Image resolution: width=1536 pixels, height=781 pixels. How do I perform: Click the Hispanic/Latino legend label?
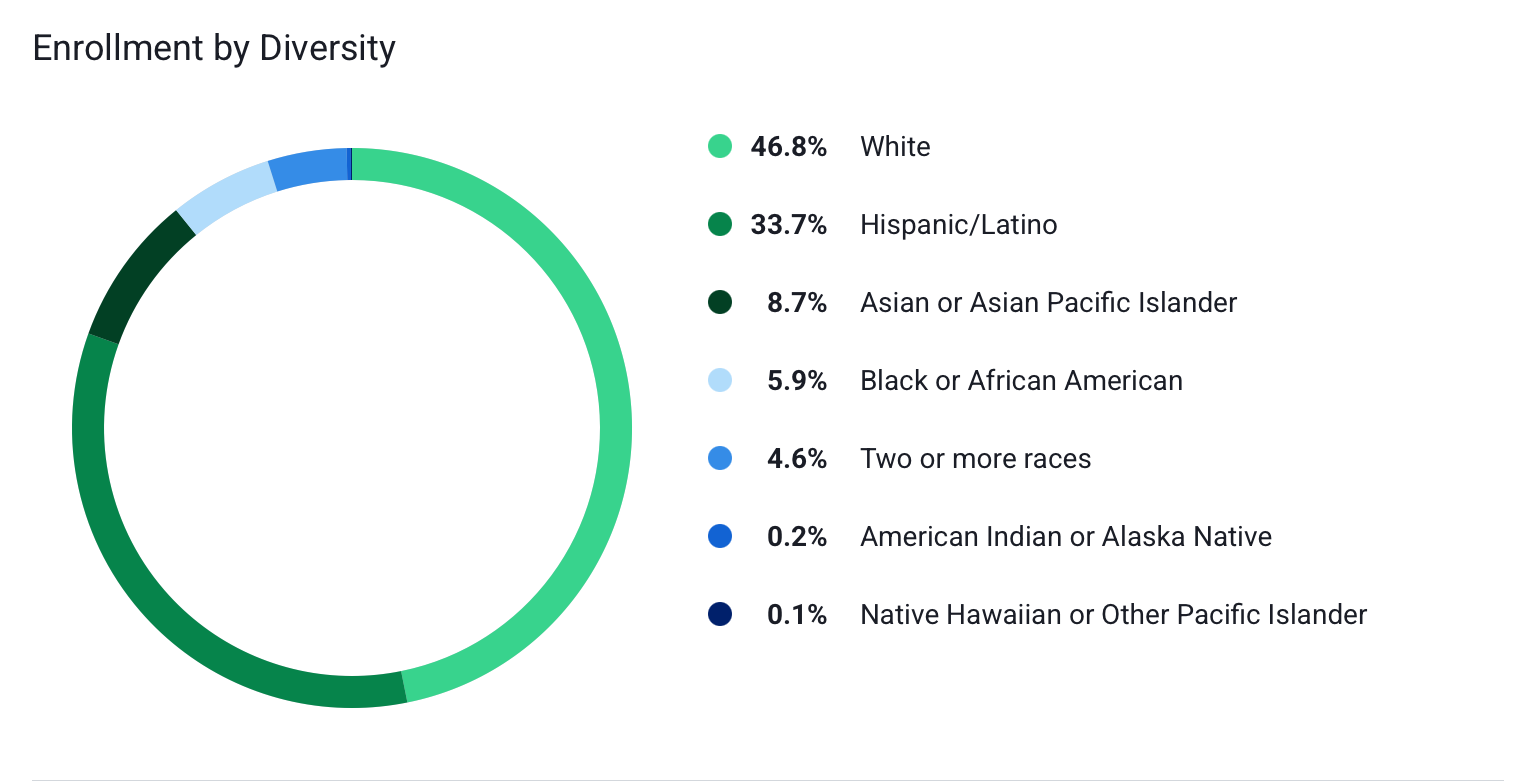click(x=958, y=224)
